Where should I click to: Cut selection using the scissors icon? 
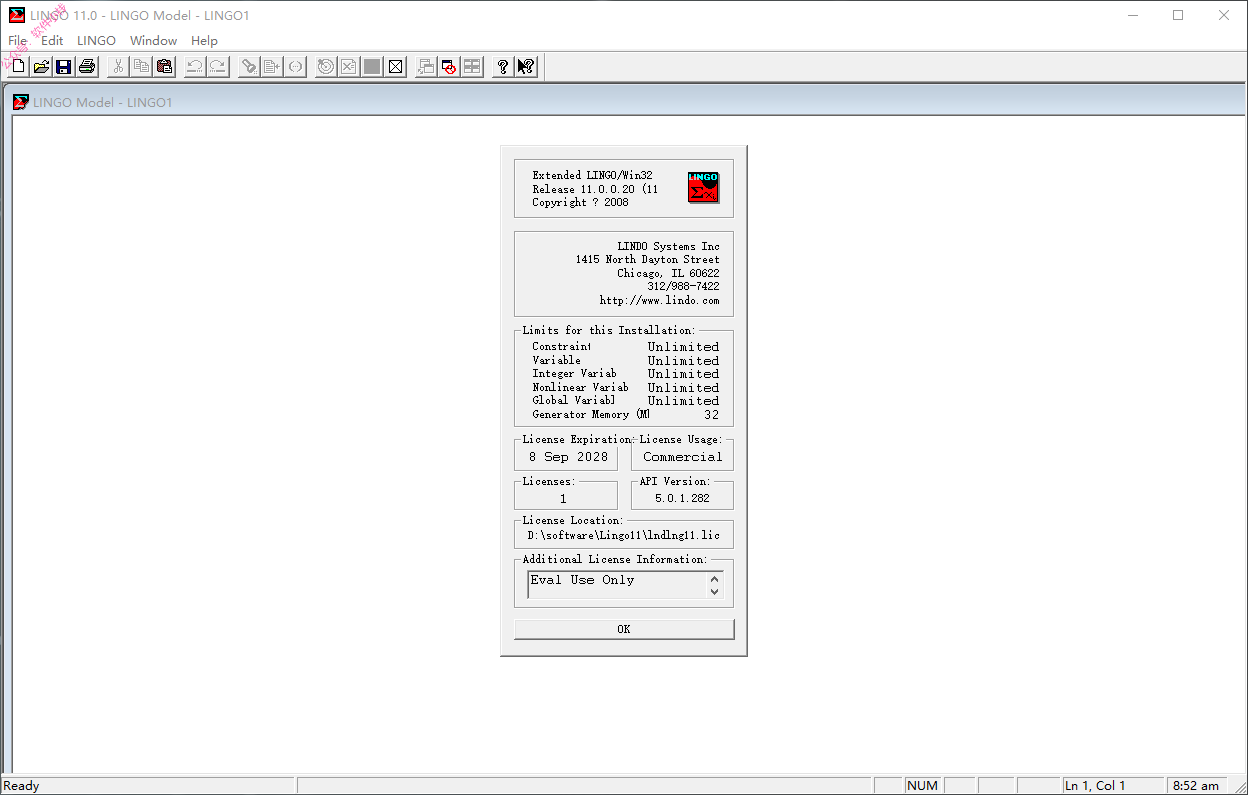tap(118, 67)
